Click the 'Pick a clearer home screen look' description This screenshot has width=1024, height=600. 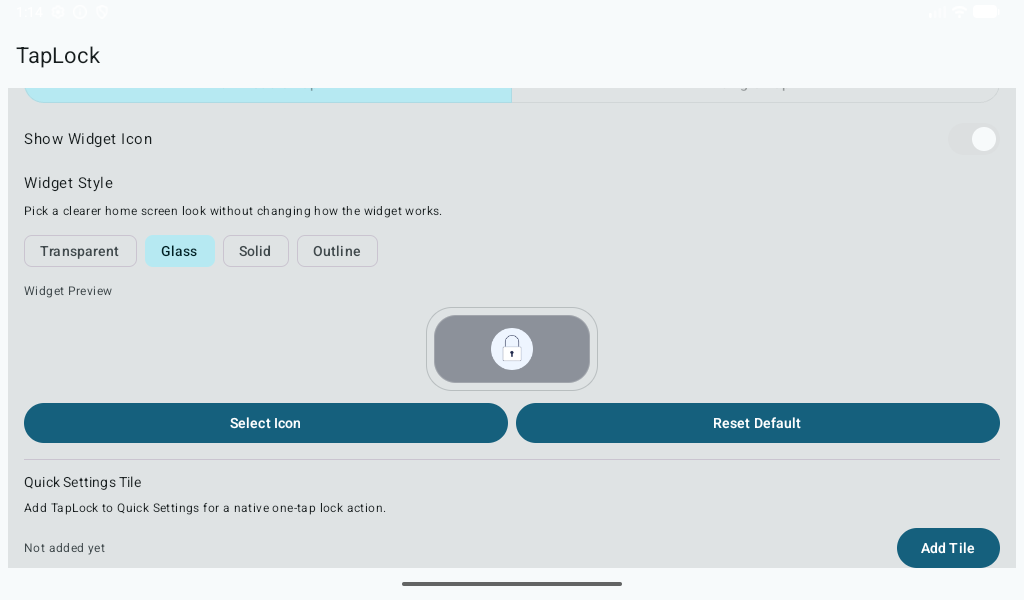tap(233, 211)
